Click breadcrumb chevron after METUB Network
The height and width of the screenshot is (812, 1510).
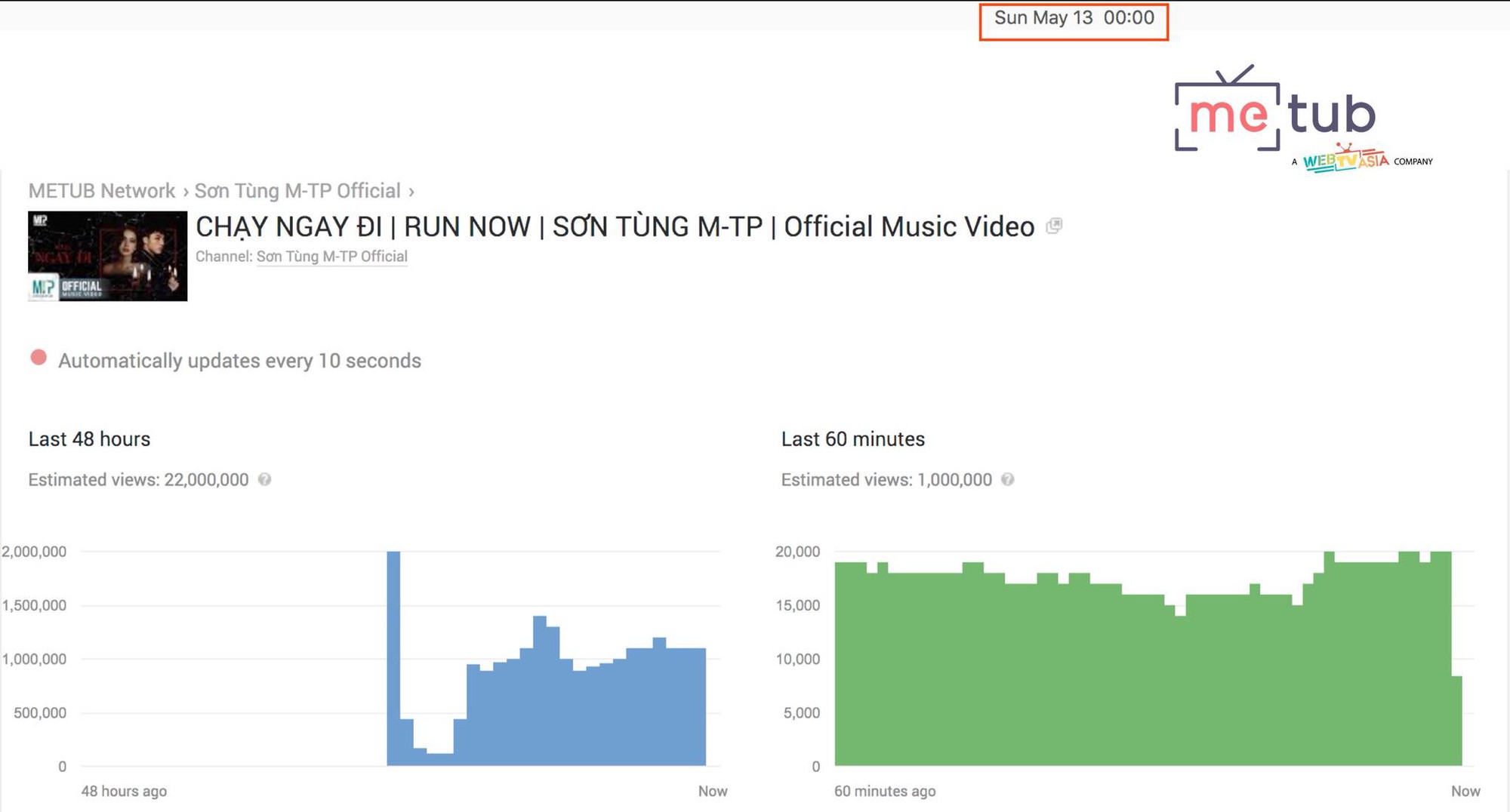point(185,192)
